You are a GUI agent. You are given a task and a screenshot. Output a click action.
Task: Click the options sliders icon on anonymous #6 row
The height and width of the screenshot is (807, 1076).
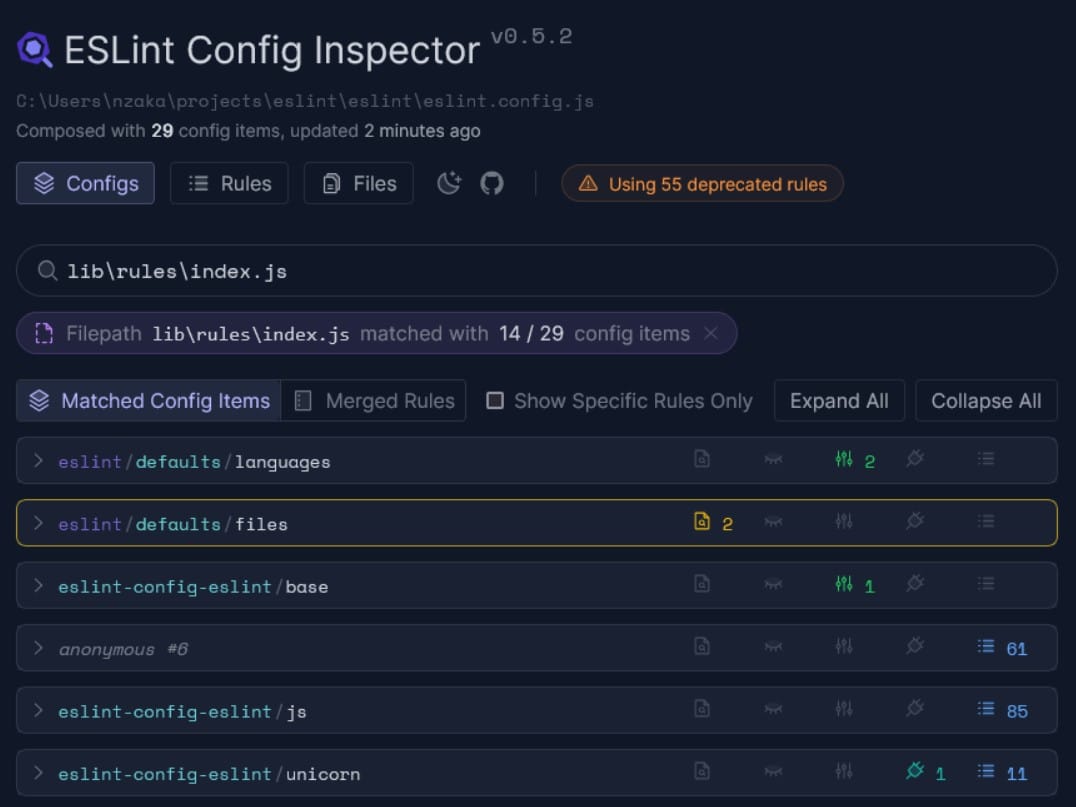[x=844, y=646]
